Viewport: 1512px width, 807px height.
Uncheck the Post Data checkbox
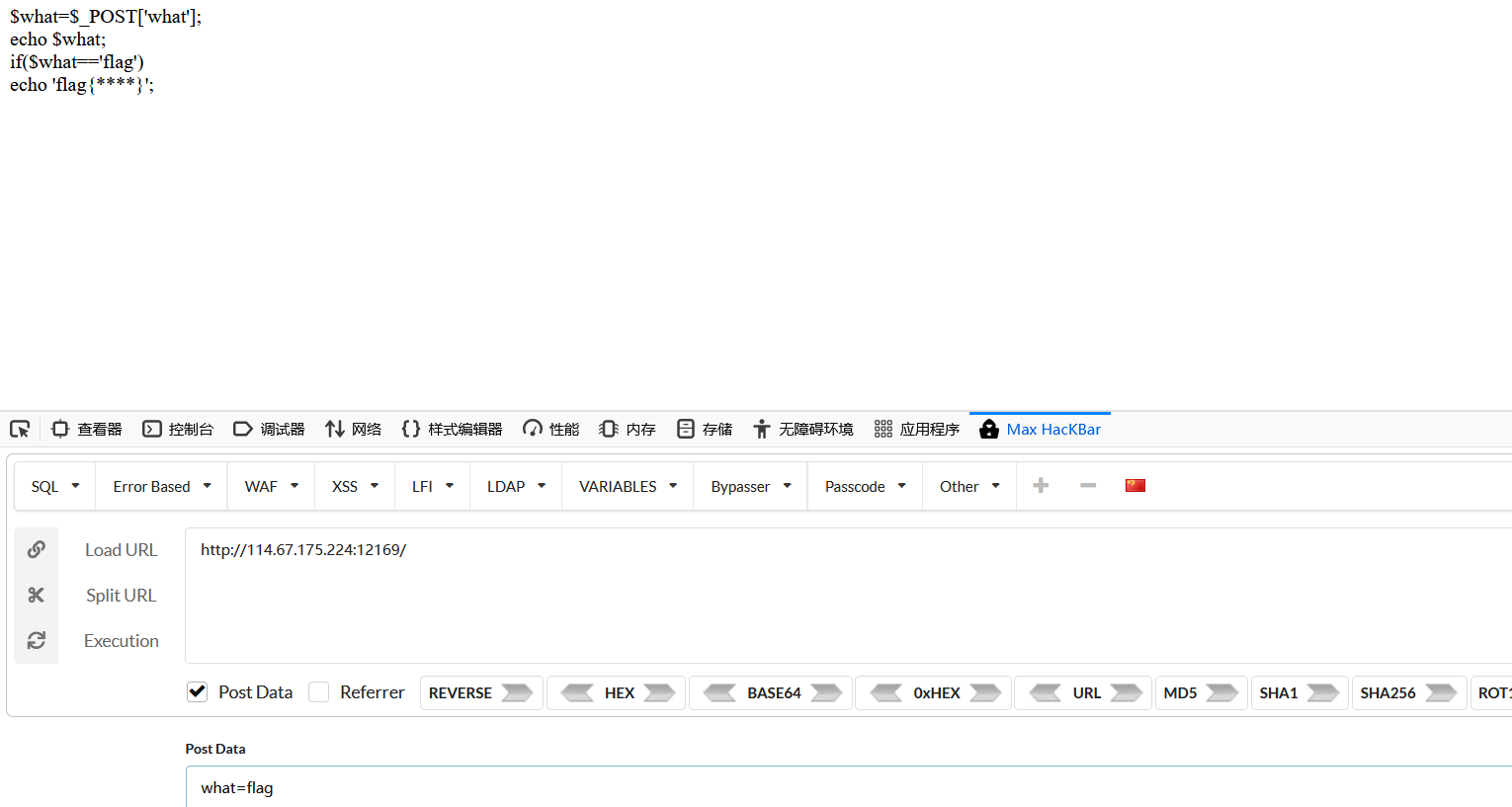[198, 691]
